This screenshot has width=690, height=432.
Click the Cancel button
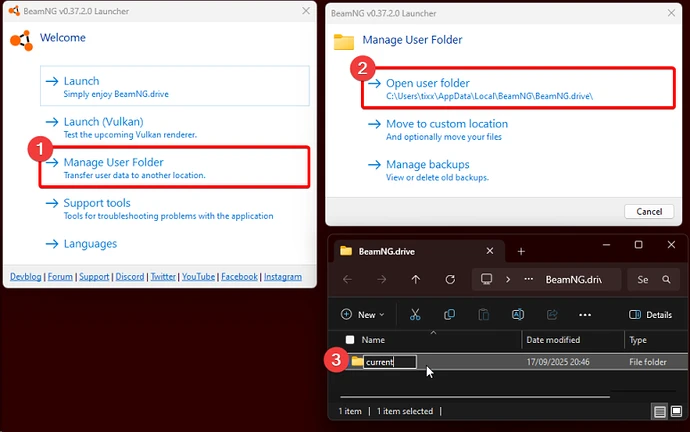642,211
